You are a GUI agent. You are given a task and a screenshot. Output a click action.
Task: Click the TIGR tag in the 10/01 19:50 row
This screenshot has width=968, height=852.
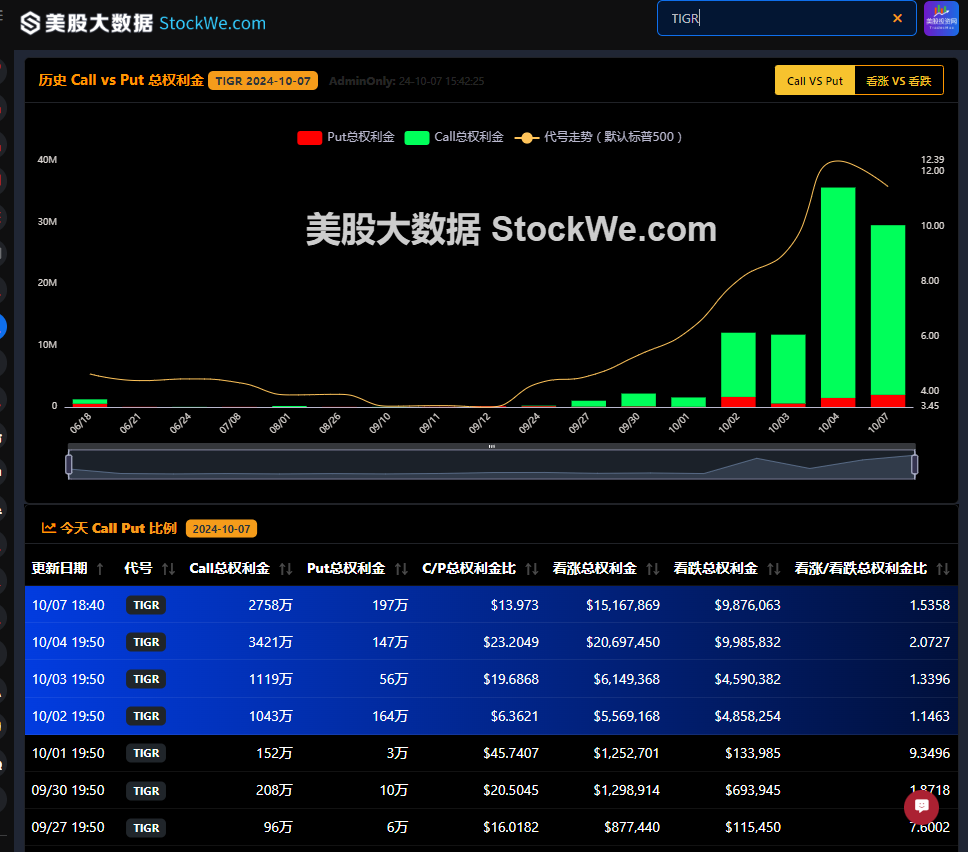(146, 753)
